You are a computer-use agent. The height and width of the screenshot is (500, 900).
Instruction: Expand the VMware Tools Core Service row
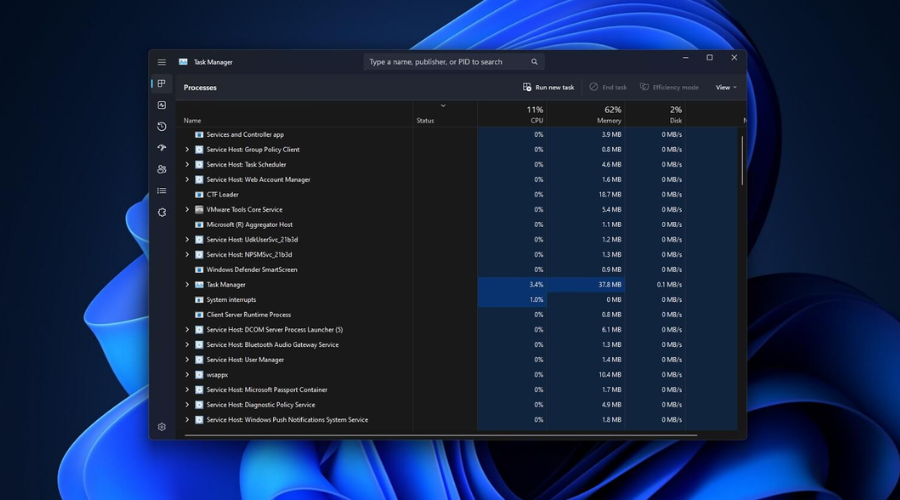187,210
